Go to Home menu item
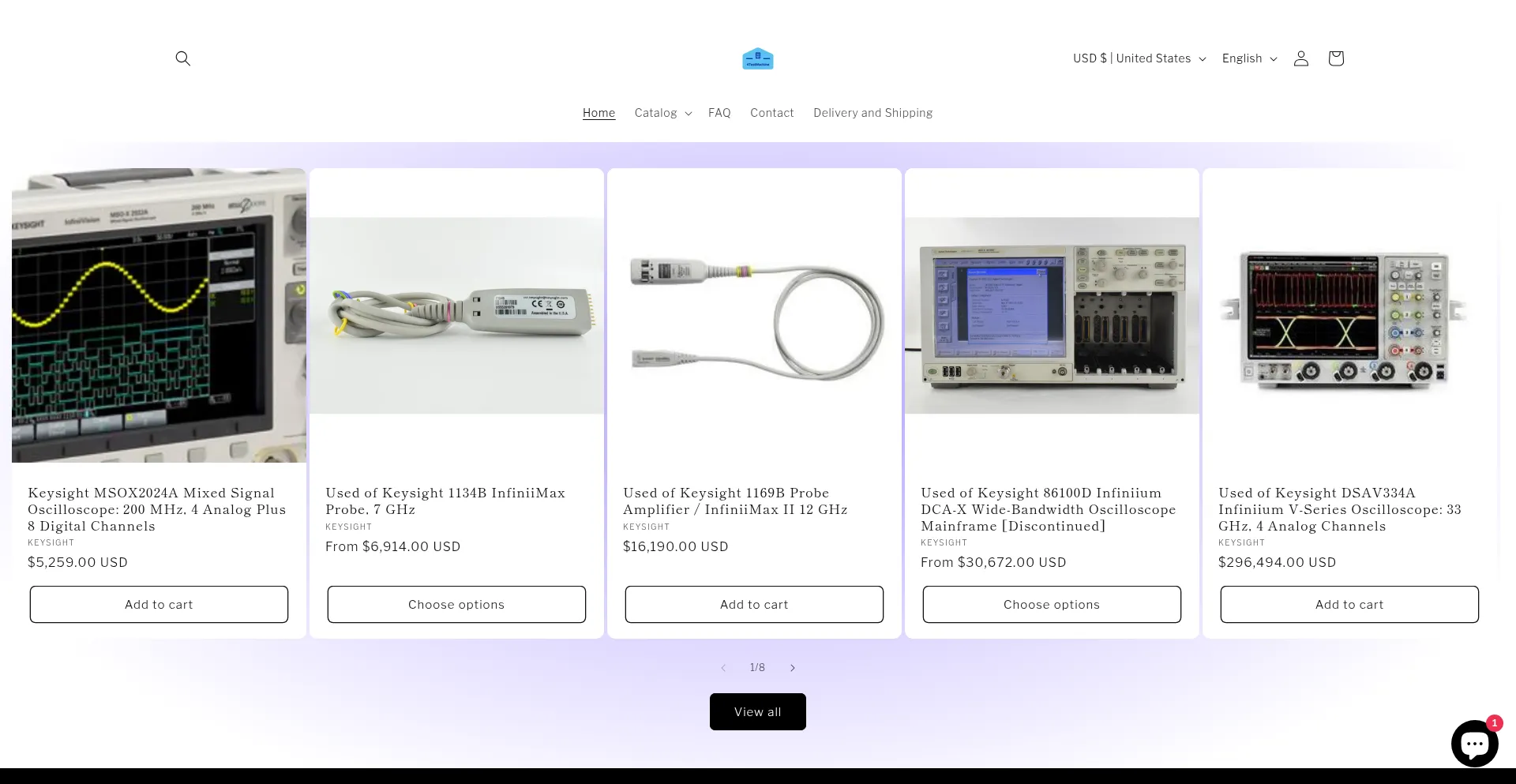The image size is (1516, 784). click(599, 113)
